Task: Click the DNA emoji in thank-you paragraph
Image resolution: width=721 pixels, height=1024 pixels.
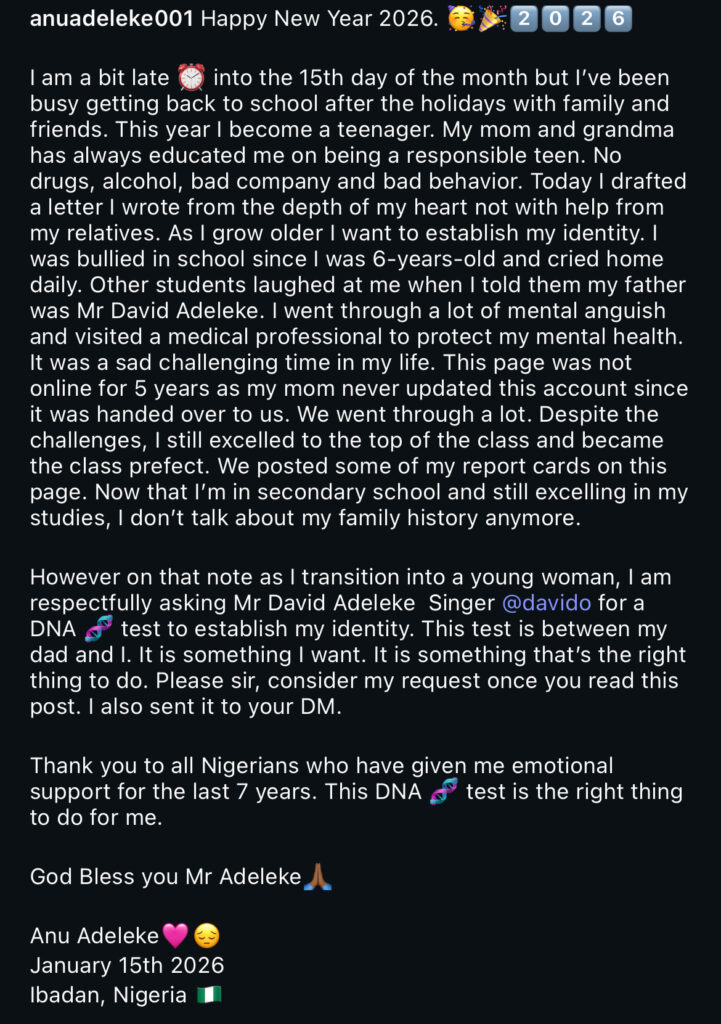Action: click(443, 793)
